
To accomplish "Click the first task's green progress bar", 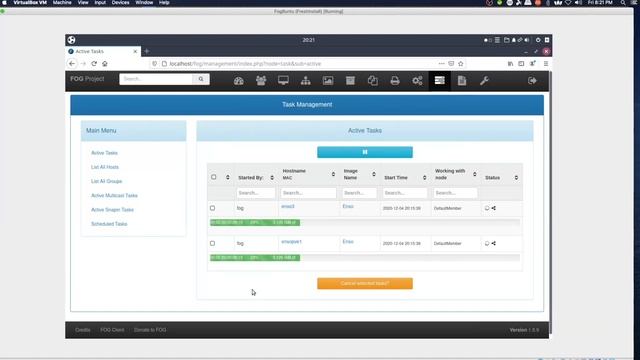I will pos(255,222).
